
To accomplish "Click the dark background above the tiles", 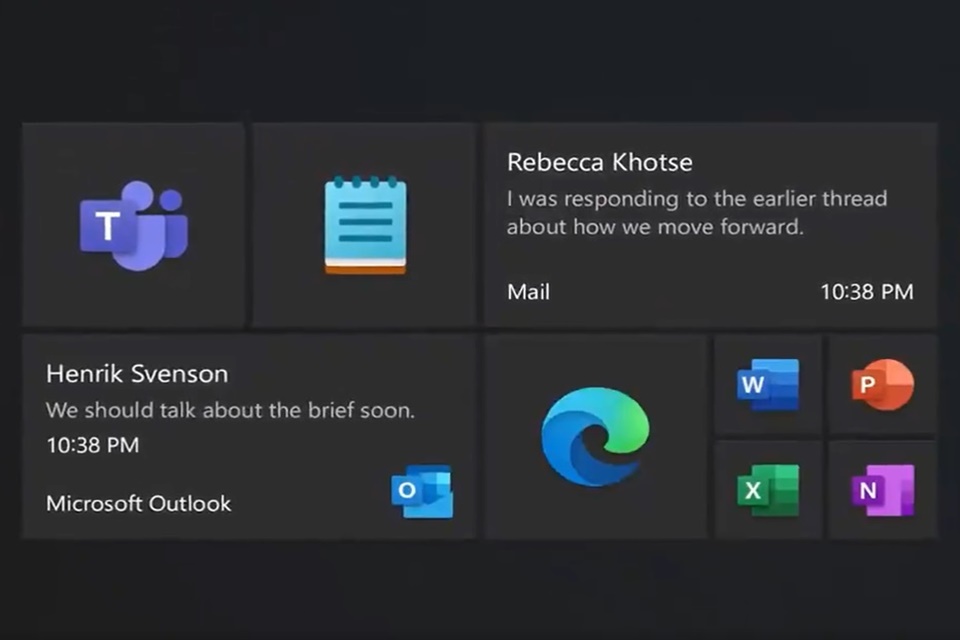I will click(480, 60).
